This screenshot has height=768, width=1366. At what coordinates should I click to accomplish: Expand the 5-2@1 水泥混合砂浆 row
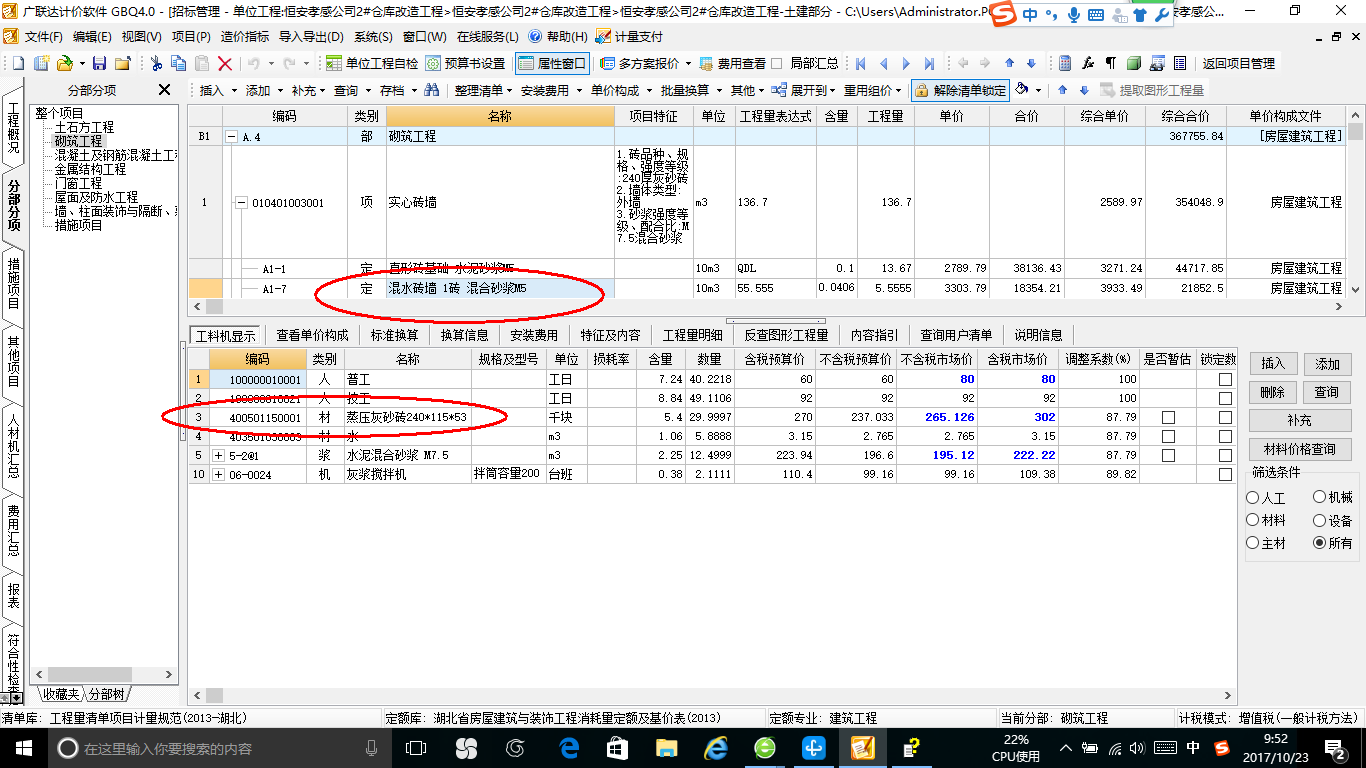[x=219, y=455]
